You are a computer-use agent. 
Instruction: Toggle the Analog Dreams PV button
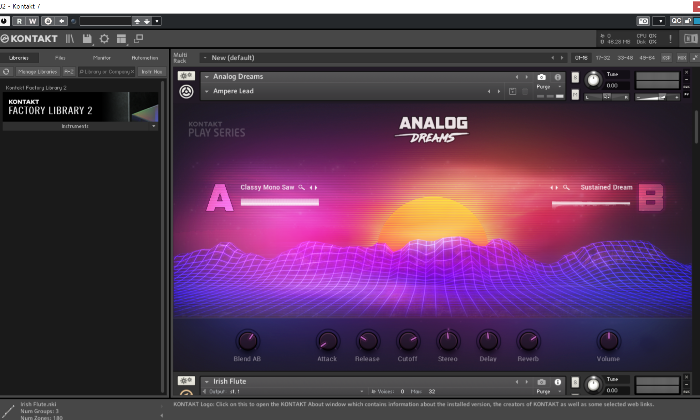[687, 96]
